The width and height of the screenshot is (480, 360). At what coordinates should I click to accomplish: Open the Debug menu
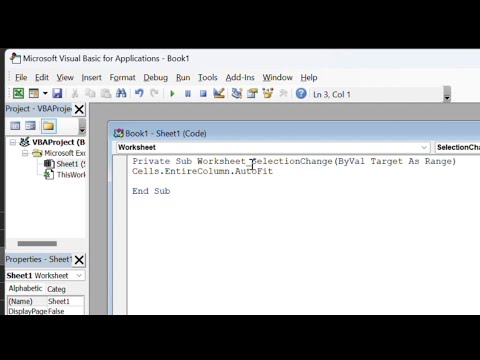(x=156, y=77)
